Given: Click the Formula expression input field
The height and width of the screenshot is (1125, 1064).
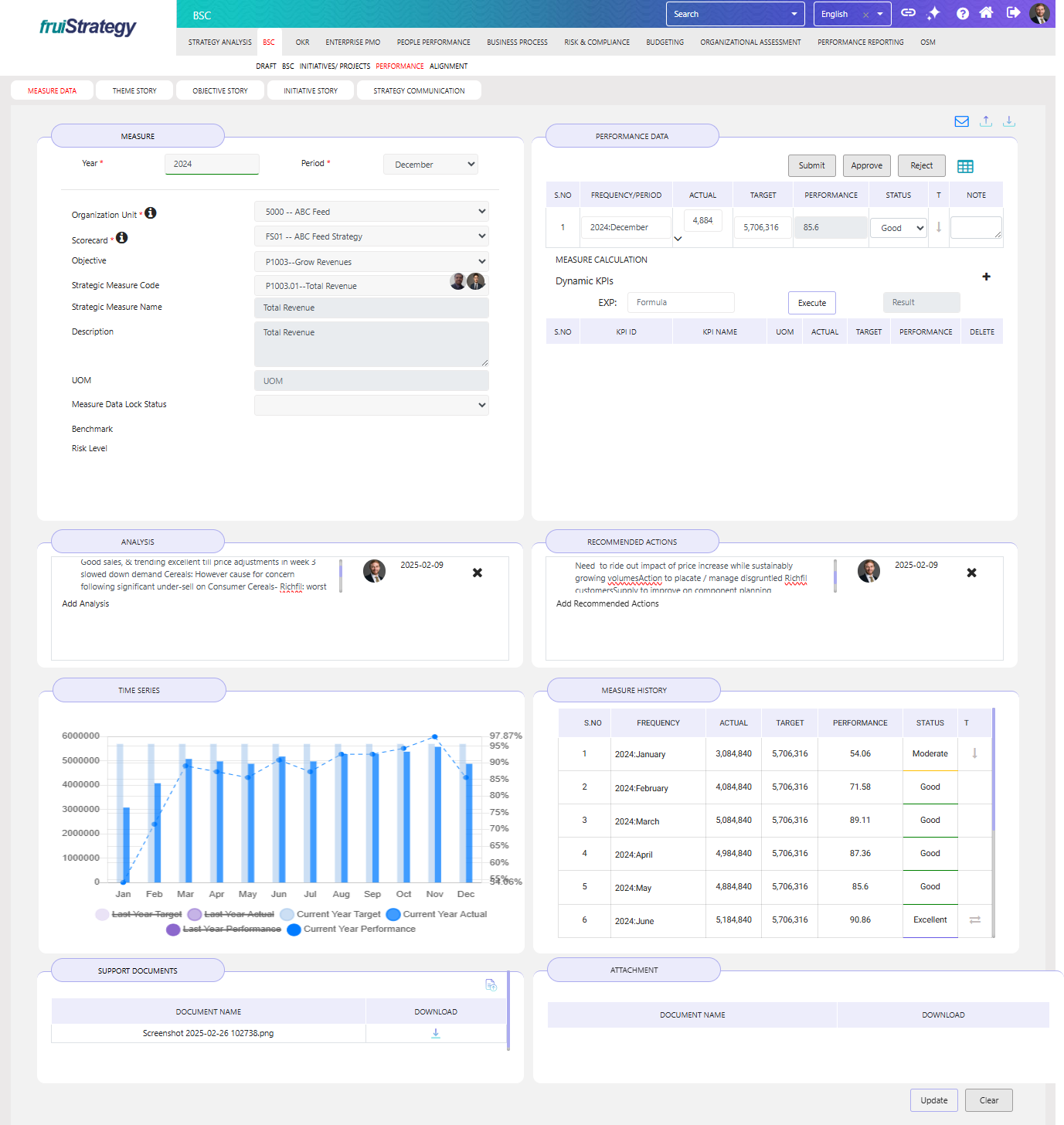Looking at the screenshot, I should [x=680, y=303].
